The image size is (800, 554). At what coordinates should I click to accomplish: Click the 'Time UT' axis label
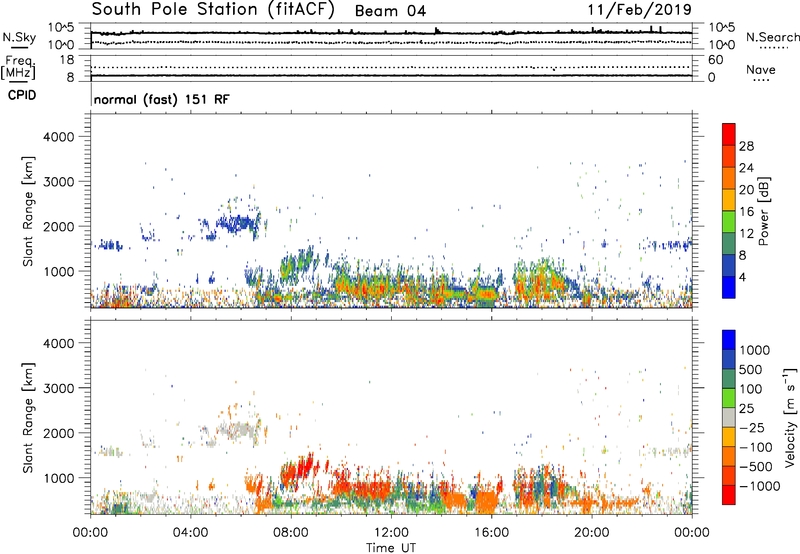tap(391, 548)
